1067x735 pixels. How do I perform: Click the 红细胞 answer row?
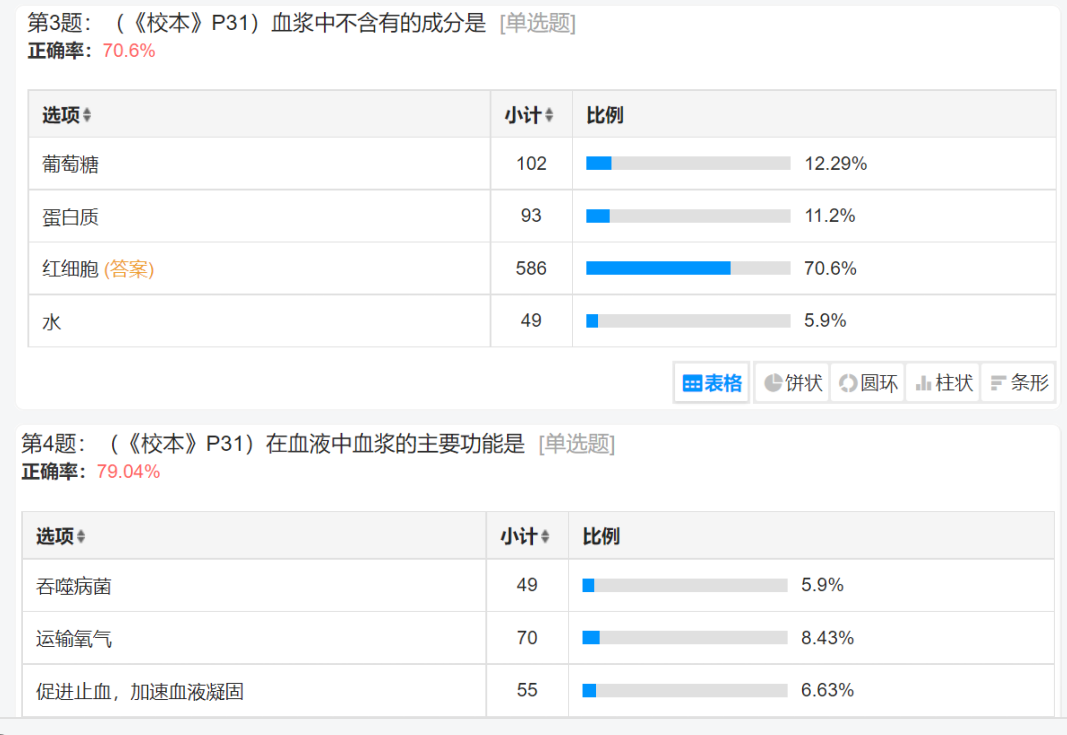542,269
